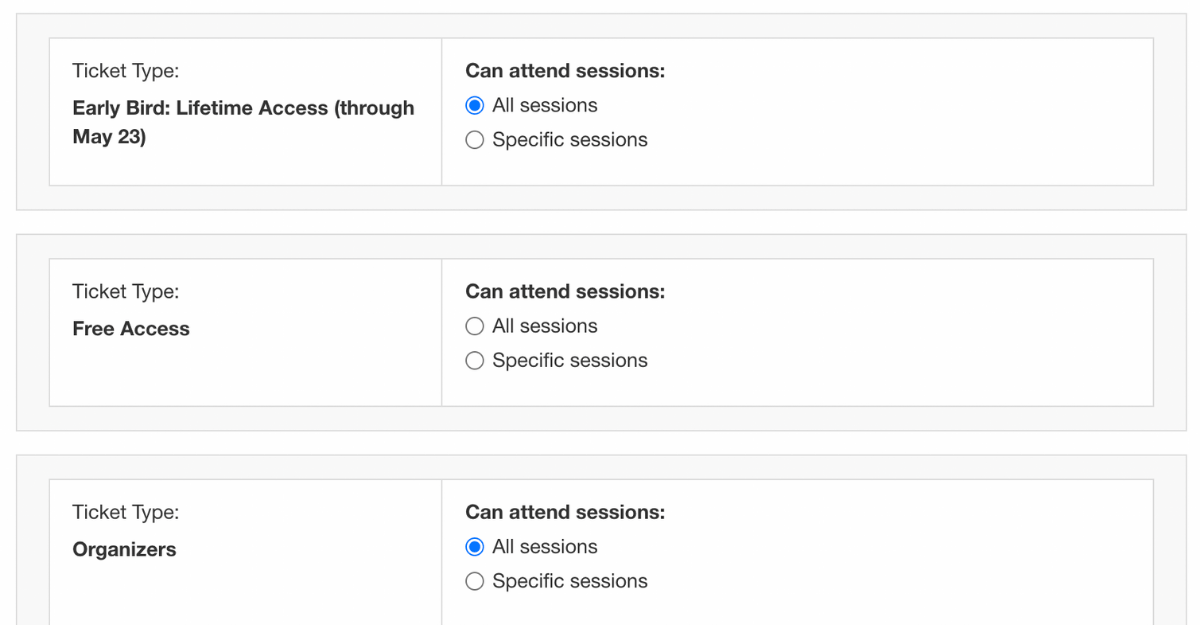The image size is (1200, 625).
Task: Click Can attend sessions heading on Early Bird card
Action: point(565,71)
